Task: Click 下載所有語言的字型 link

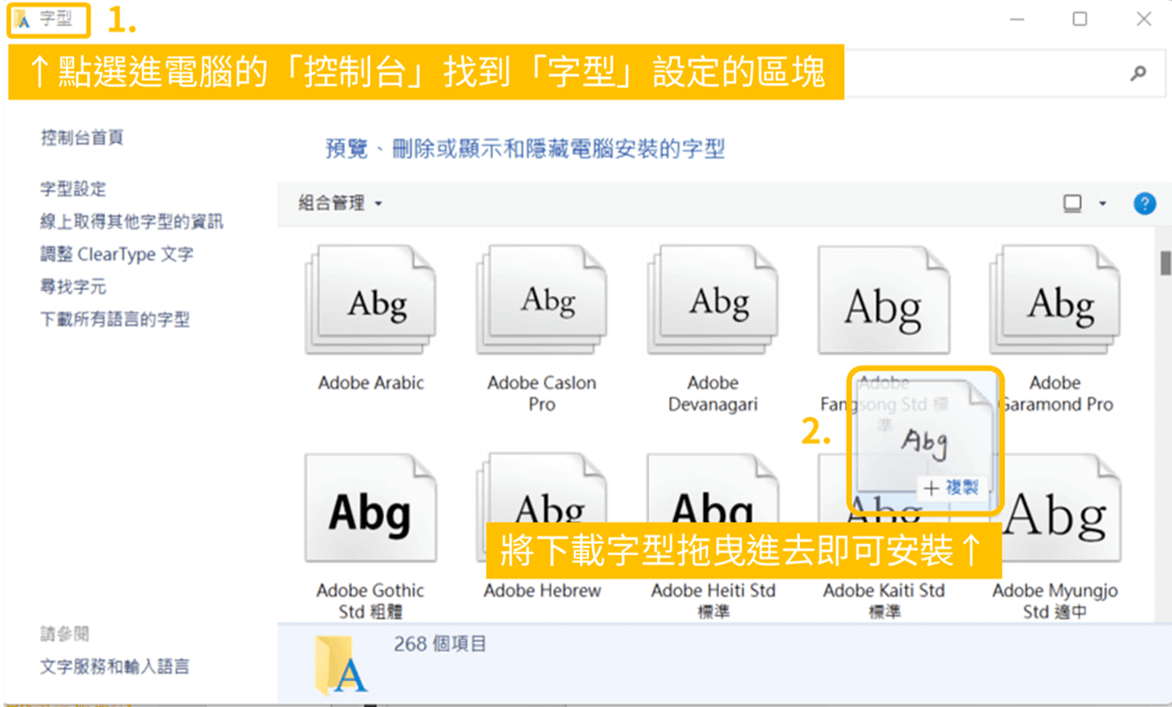Action: tap(115, 320)
